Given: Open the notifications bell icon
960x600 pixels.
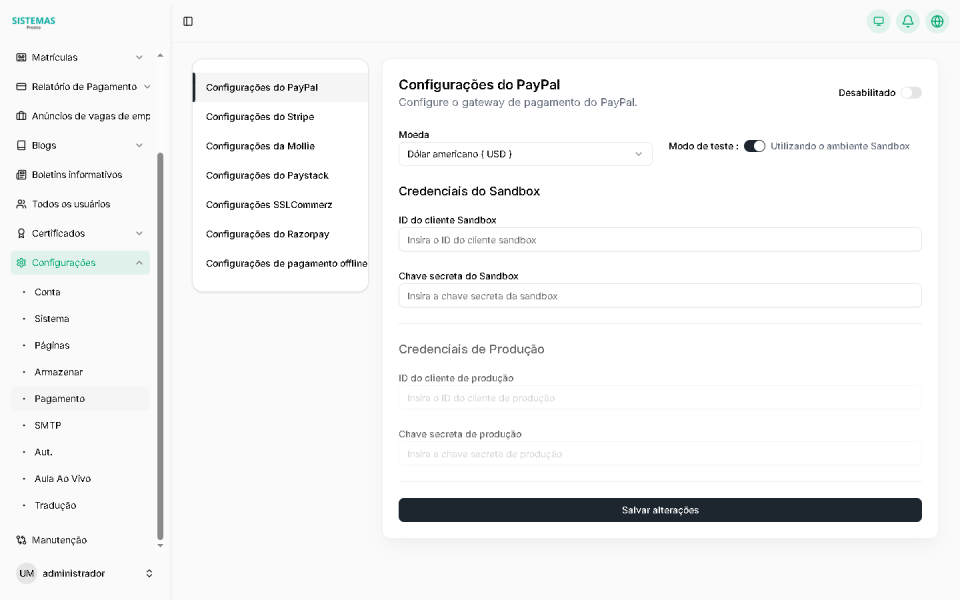Looking at the screenshot, I should pos(907,21).
